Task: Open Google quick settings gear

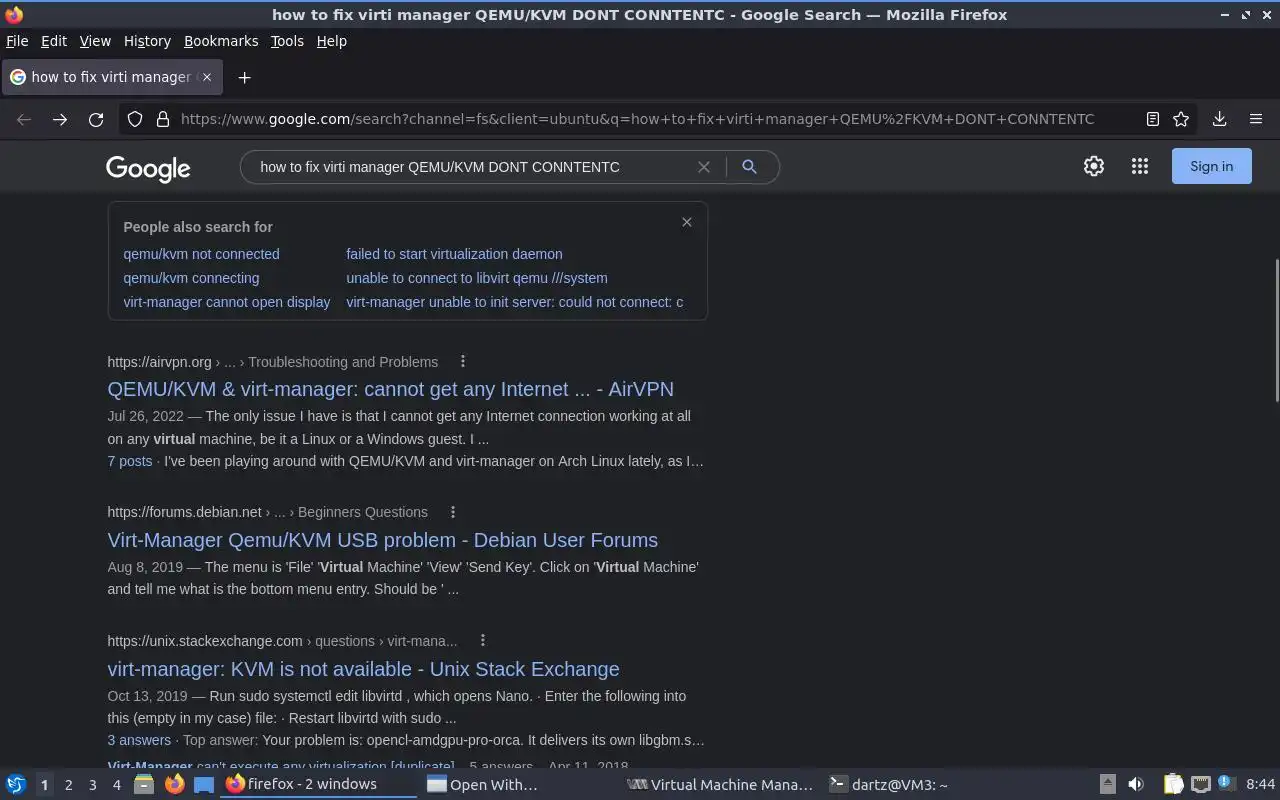Action: pos(1094,167)
